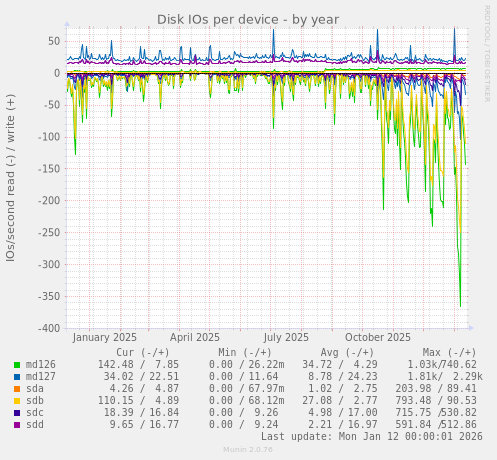Click md126 current value '142.48 / 7.85'
The width and height of the screenshot is (497, 460).
138,365
